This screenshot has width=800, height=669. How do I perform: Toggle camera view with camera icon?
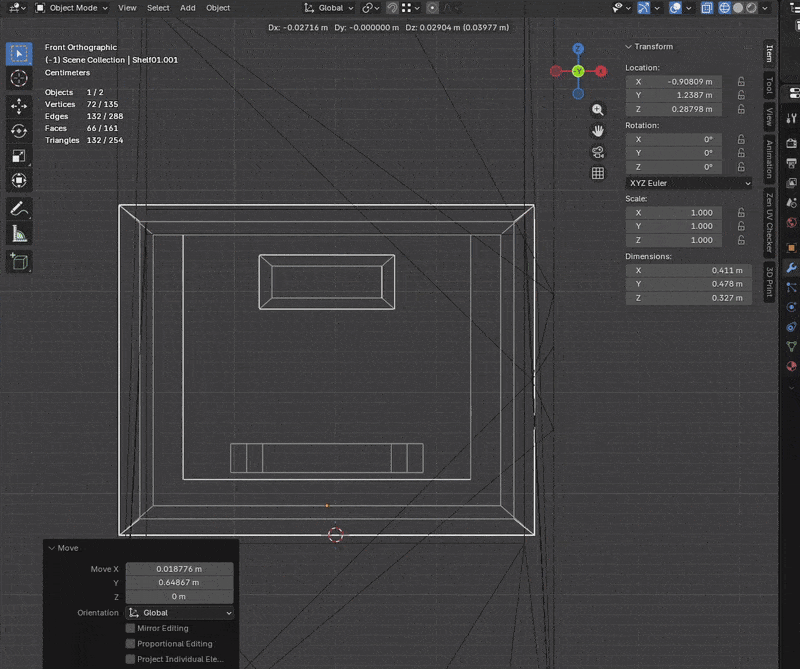[x=598, y=152]
